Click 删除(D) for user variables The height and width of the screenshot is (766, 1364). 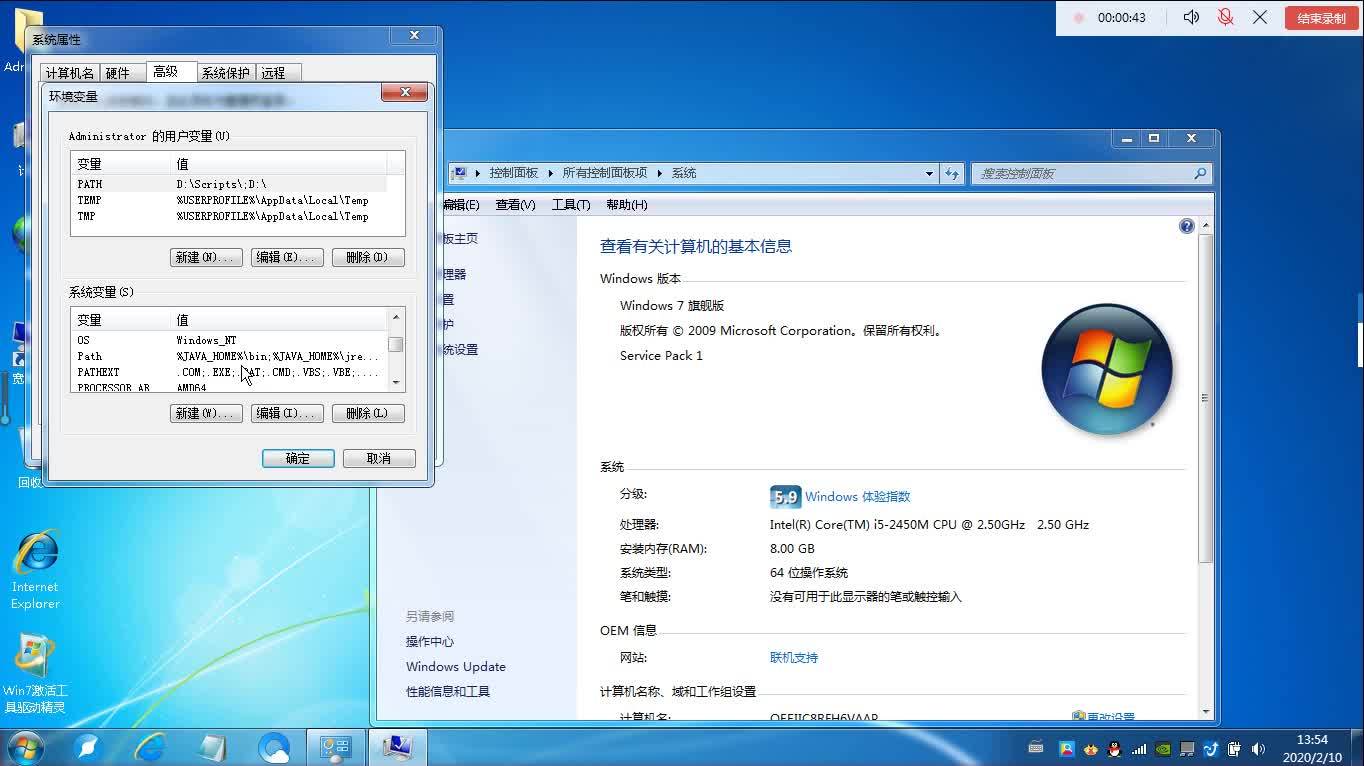[x=368, y=257]
